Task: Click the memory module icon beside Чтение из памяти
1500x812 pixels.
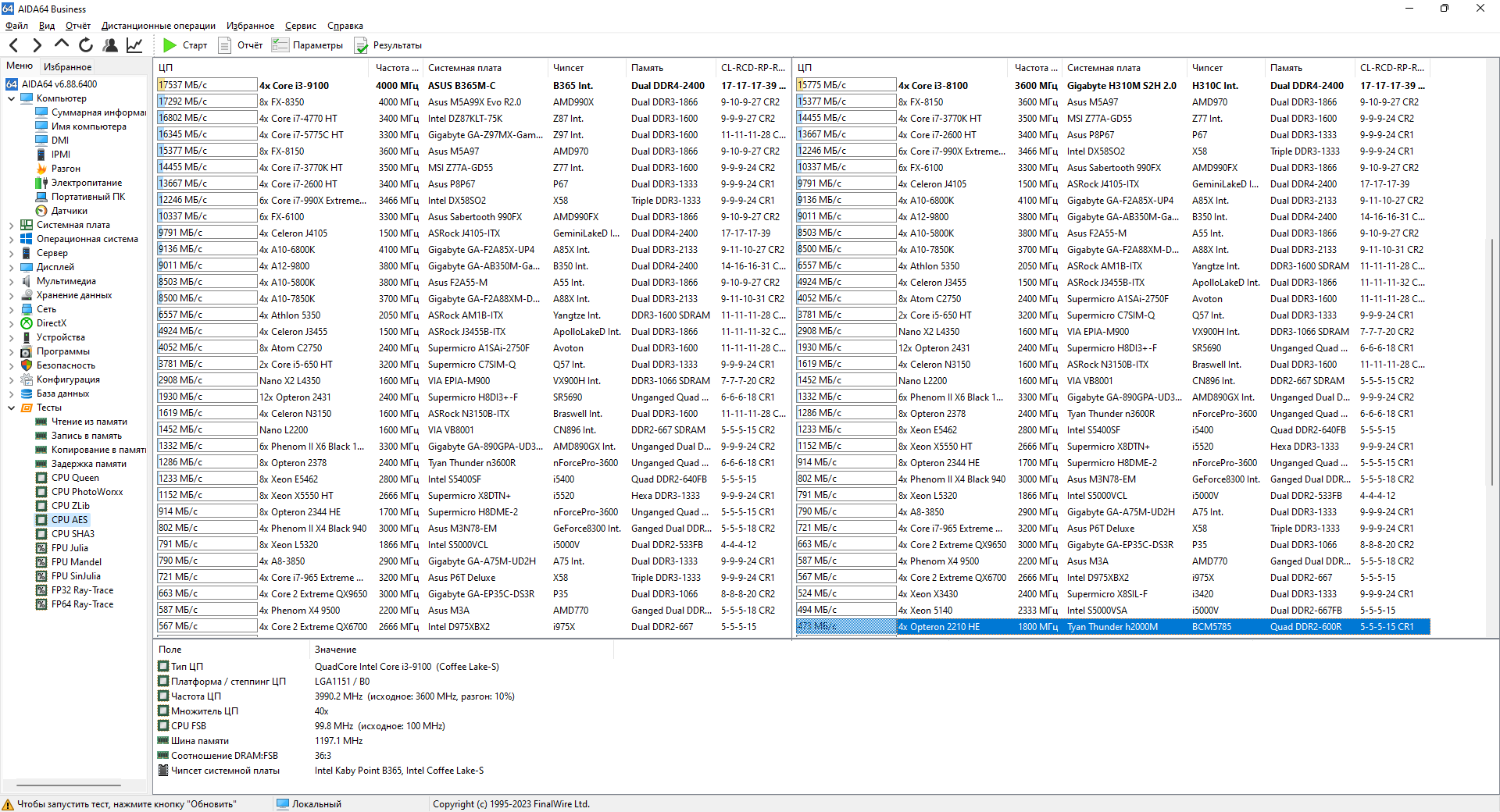Action: coord(42,422)
